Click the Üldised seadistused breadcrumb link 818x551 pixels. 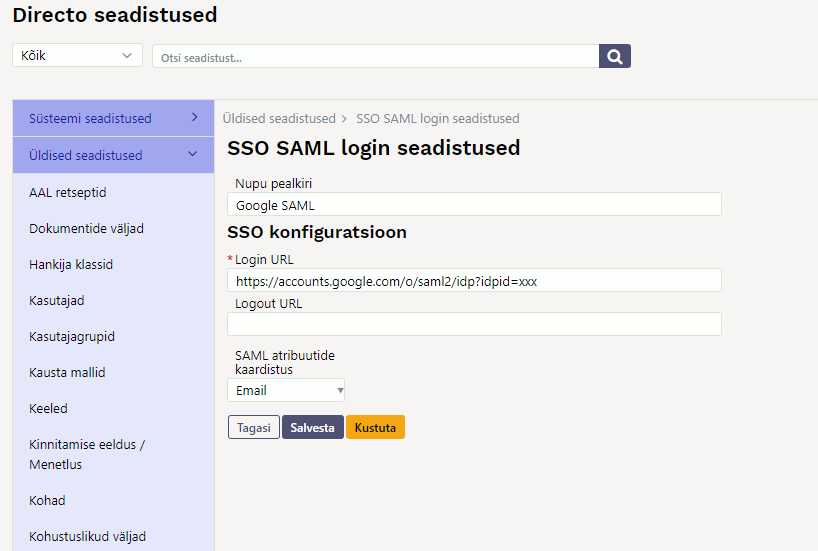coord(279,119)
